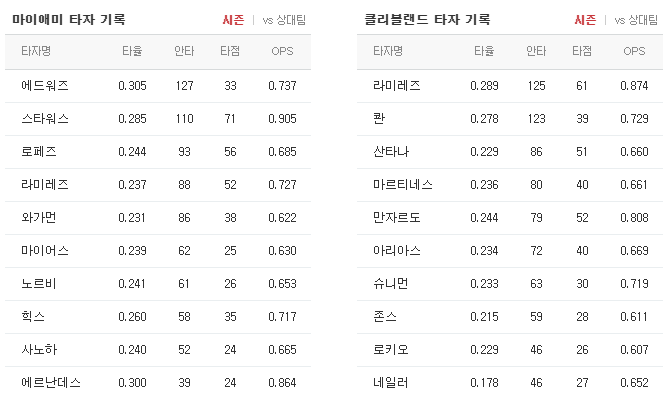Switch Cleveland table to vs 상대팀

tap(636, 20)
